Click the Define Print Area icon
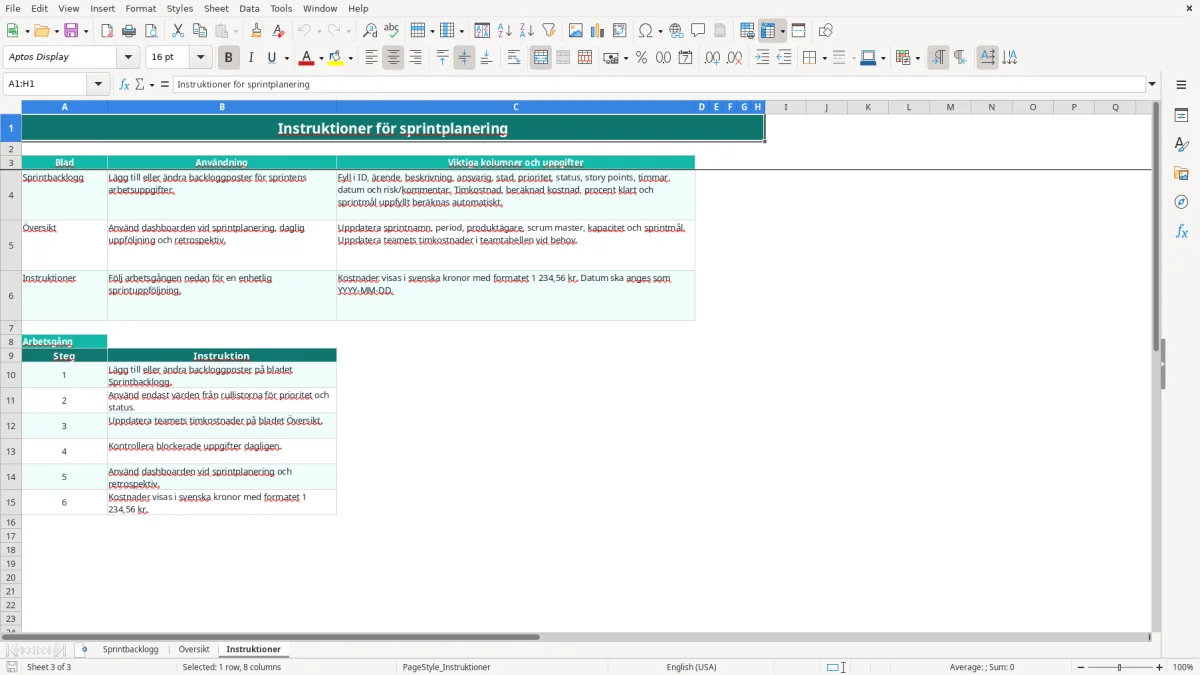 tap(747, 31)
